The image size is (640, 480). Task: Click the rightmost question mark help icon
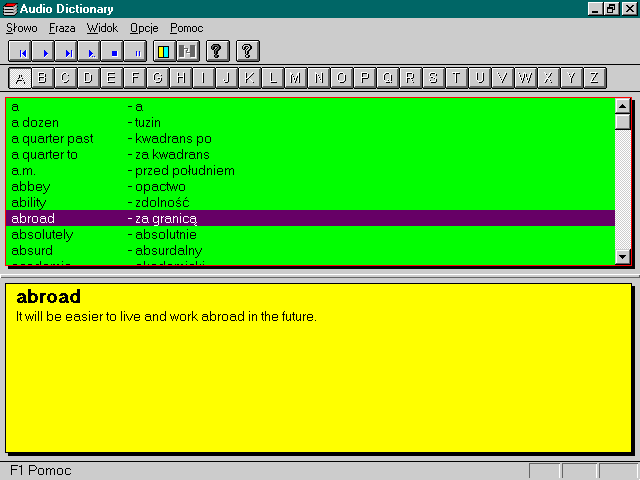[x=248, y=51]
